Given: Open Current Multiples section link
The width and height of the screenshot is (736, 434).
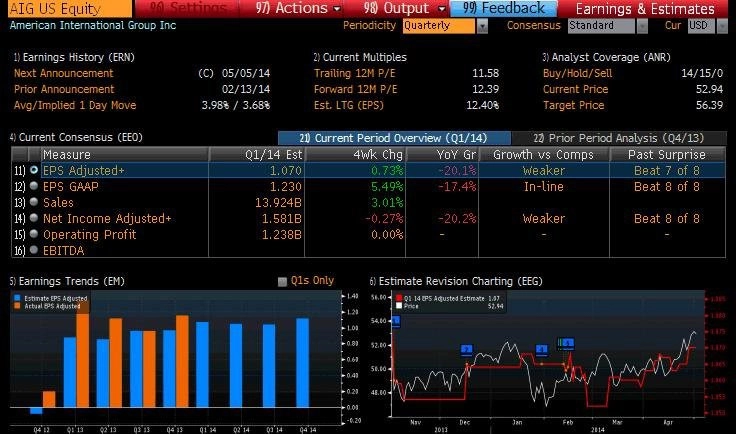Looking at the screenshot, I should [x=360, y=57].
